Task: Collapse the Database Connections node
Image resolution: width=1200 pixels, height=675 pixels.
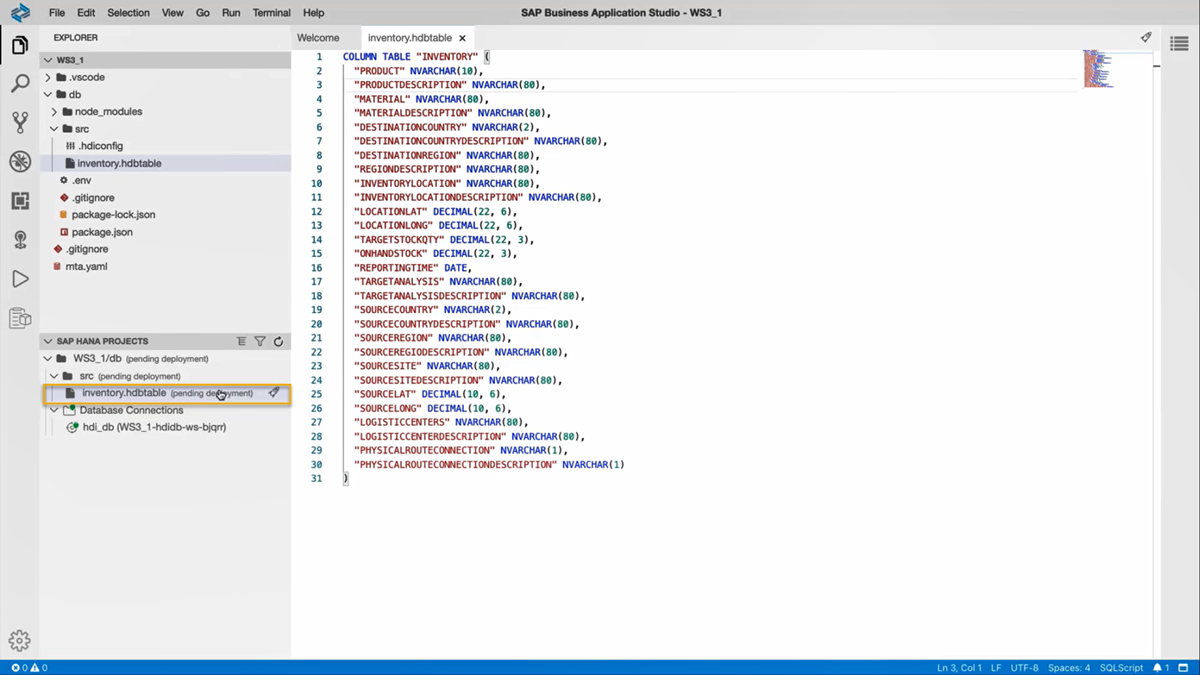Action: point(54,410)
